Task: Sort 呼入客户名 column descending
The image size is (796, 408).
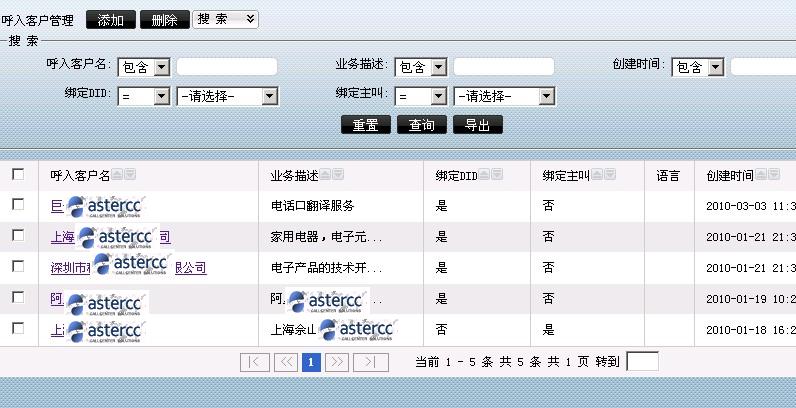Action: point(130,175)
